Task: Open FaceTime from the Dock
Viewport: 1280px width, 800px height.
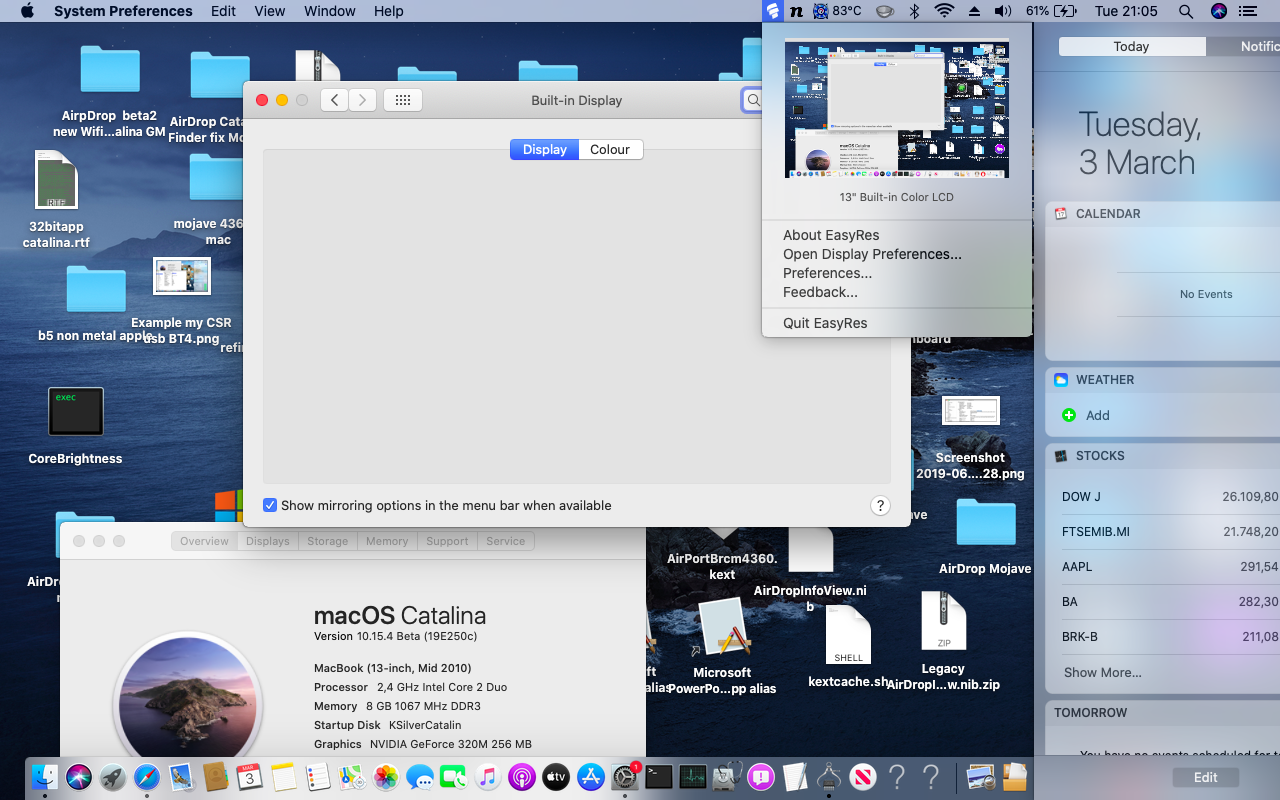Action: point(453,776)
